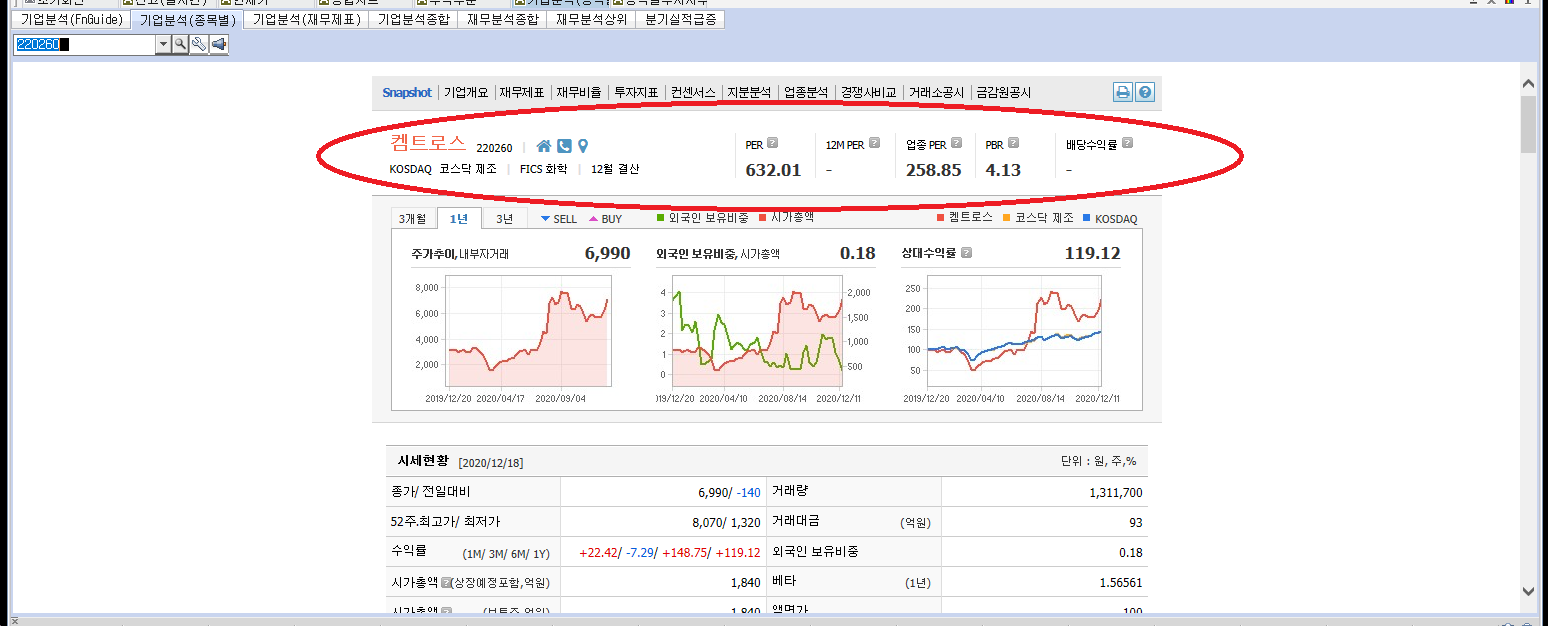Click help icon beside 상대수익률 chart title
The image size is (1548, 626).
966,253
